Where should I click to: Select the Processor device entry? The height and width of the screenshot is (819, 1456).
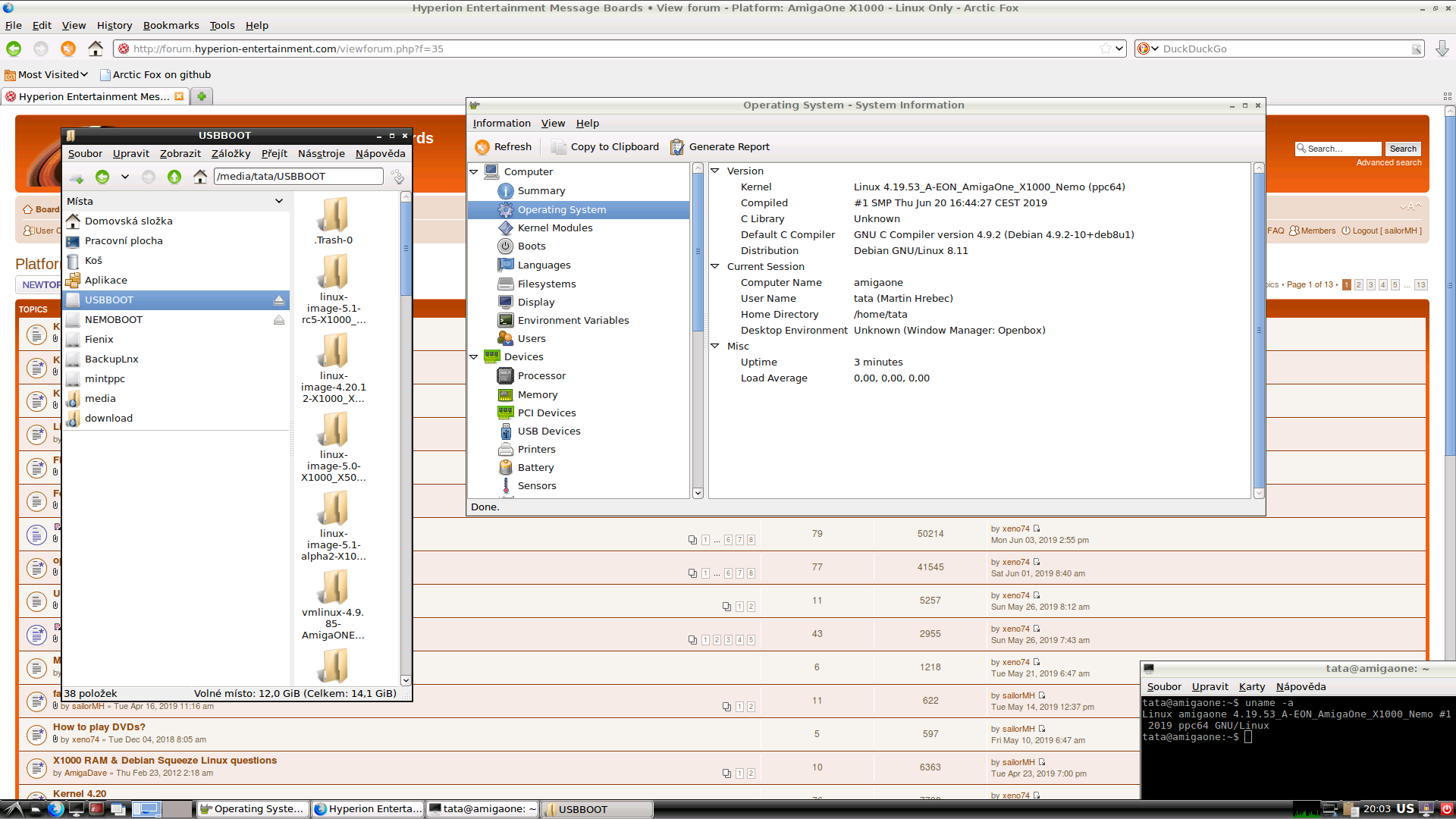[541, 375]
